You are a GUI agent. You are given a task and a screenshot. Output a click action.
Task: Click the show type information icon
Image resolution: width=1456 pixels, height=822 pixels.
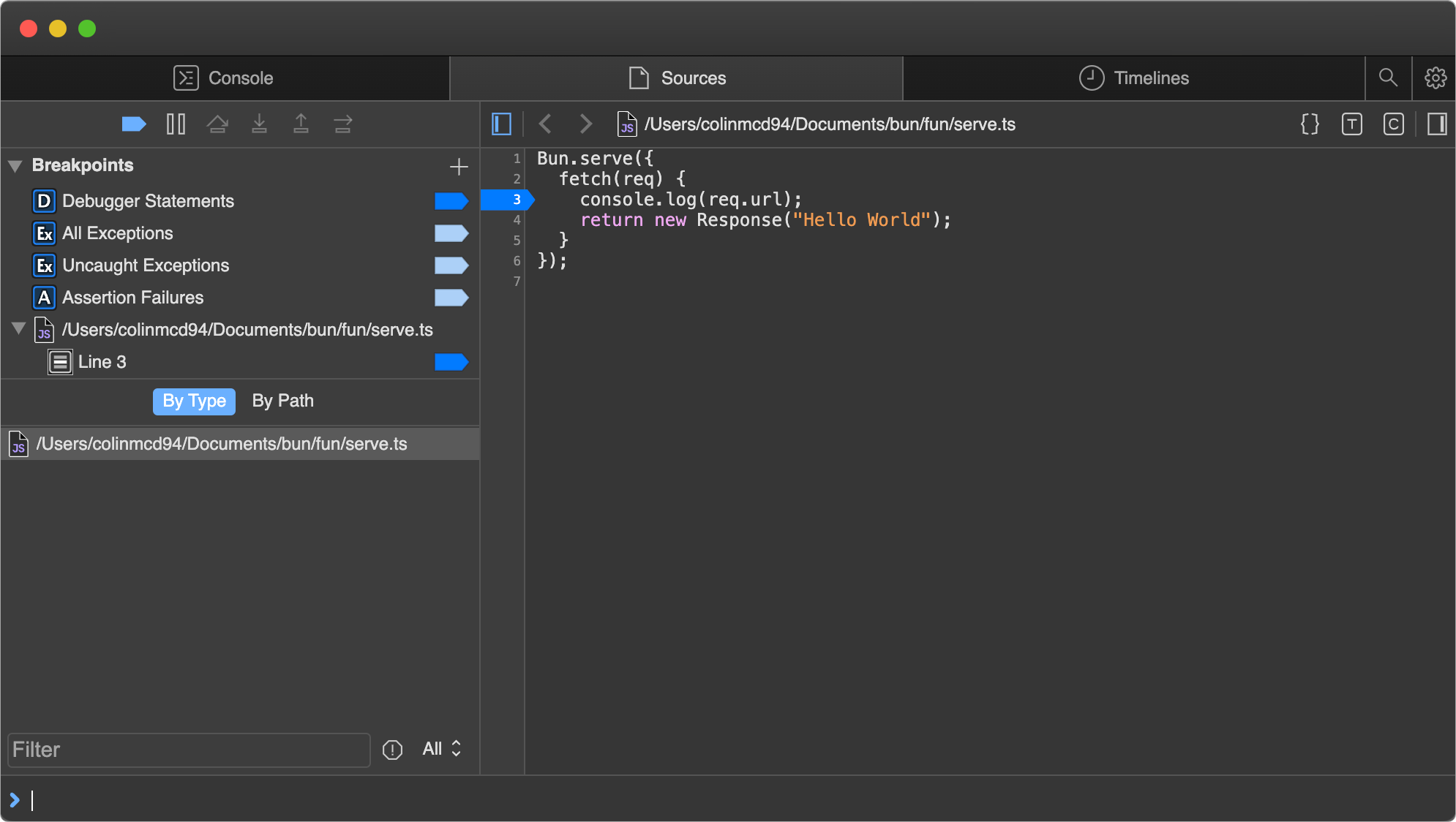point(1351,124)
